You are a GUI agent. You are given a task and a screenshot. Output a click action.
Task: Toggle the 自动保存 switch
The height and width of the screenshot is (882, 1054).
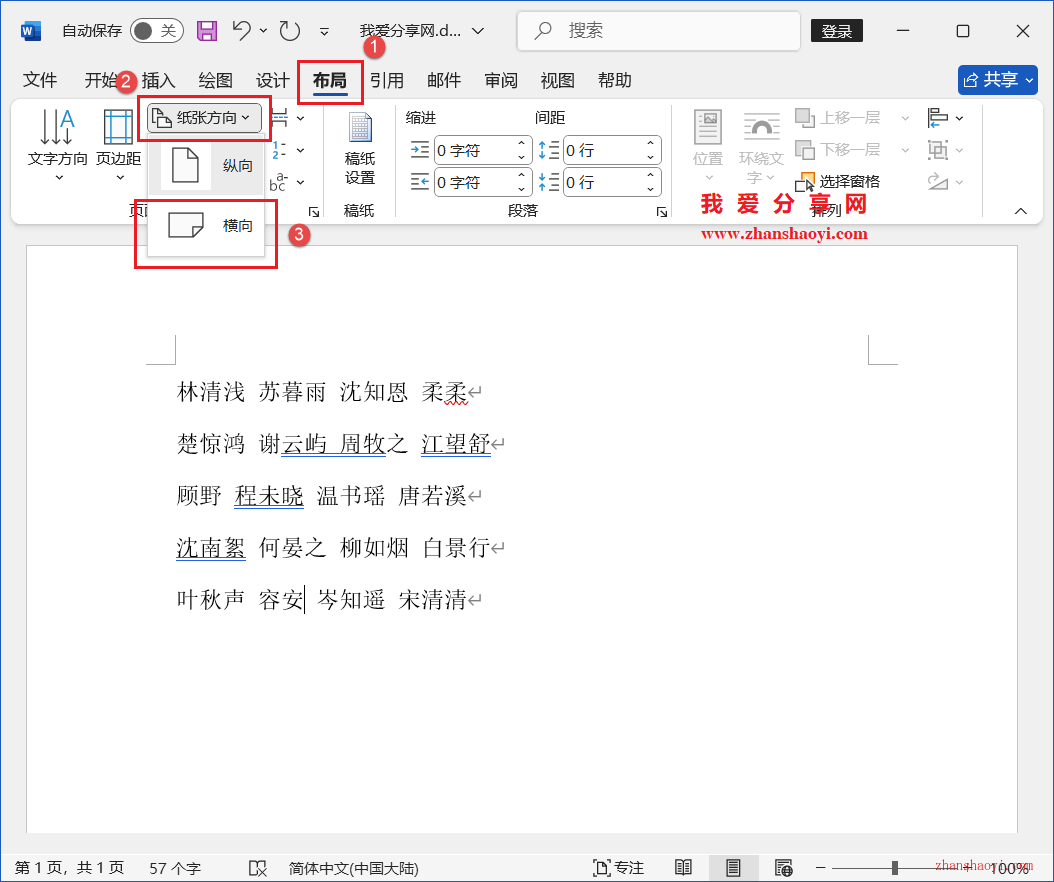[x=157, y=31]
